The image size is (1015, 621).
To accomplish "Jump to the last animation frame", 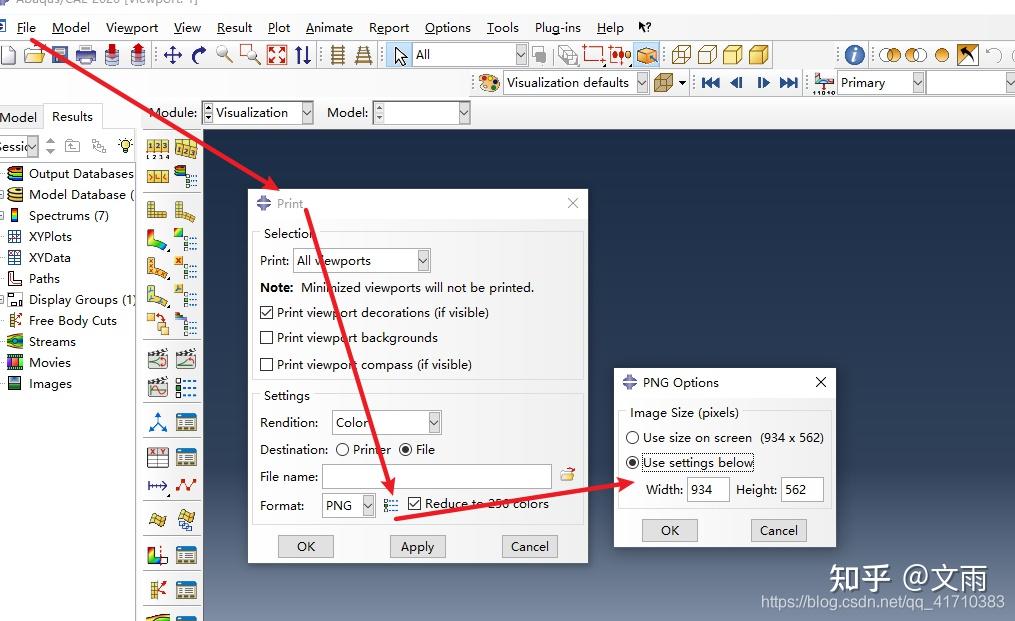I will click(x=791, y=82).
